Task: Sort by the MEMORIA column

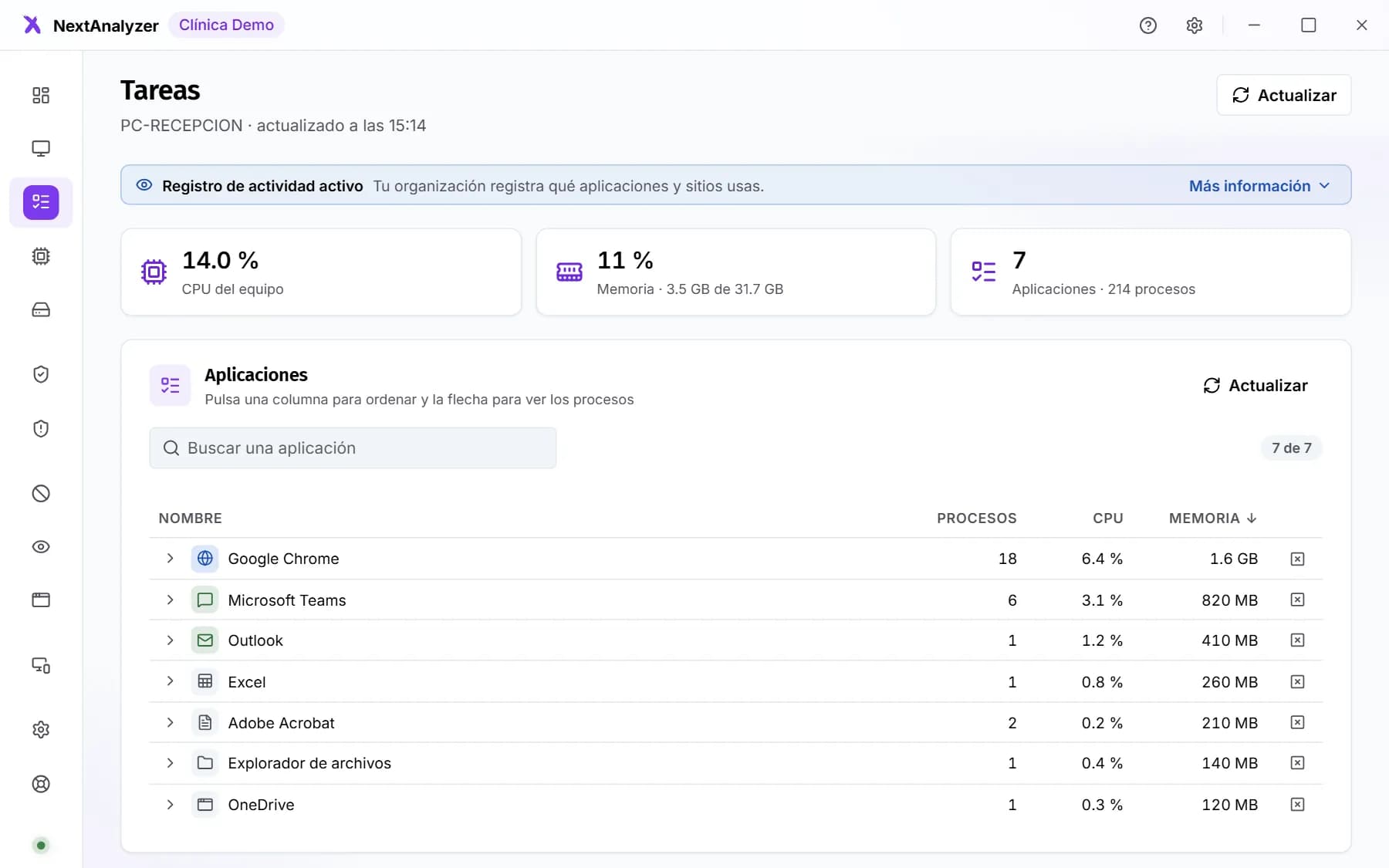Action: point(1213,518)
